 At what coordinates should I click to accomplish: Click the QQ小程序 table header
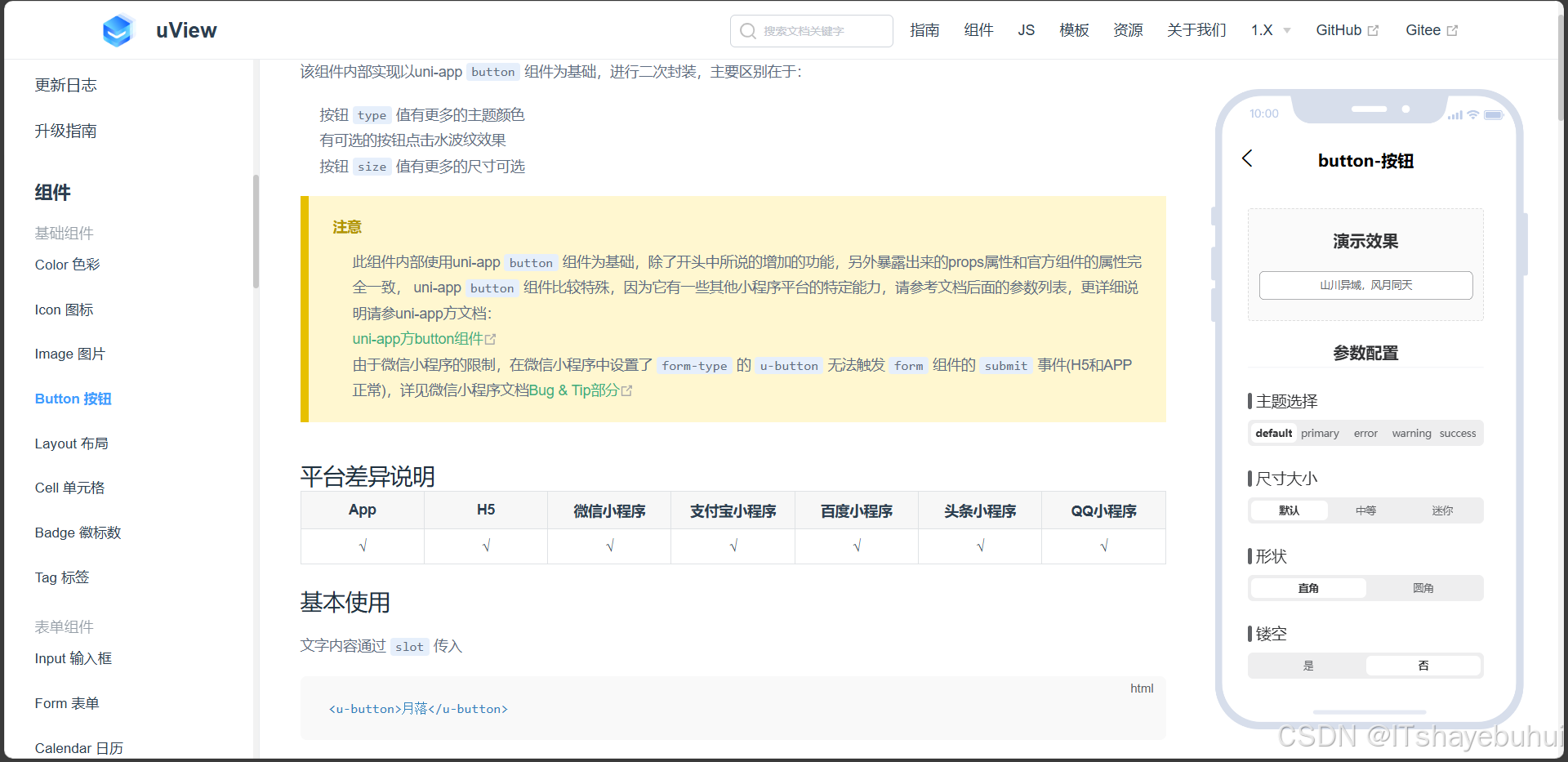[x=1103, y=510]
